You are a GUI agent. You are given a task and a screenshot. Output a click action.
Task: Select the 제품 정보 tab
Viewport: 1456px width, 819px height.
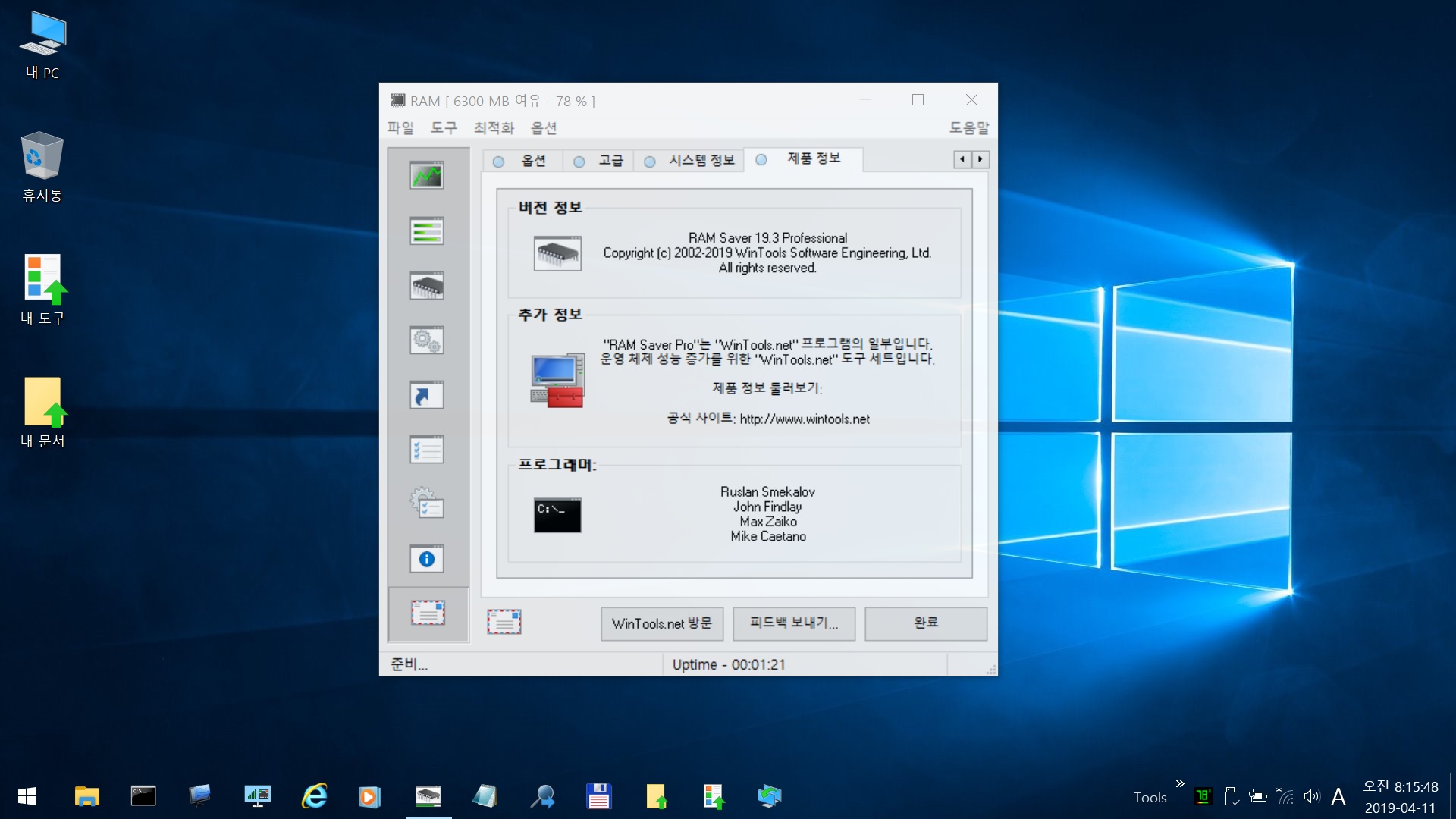[x=804, y=158]
